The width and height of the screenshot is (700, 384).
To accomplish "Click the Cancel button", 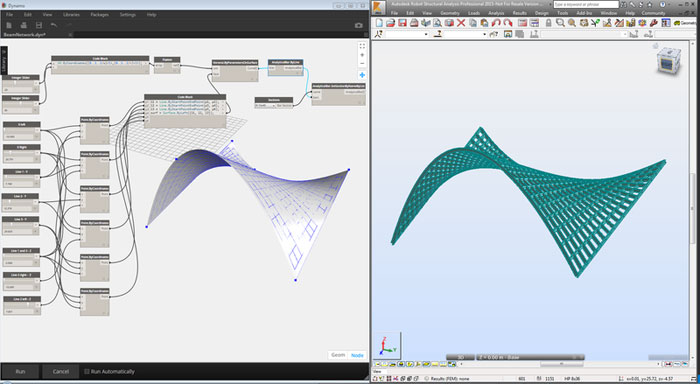I will [x=61, y=371].
